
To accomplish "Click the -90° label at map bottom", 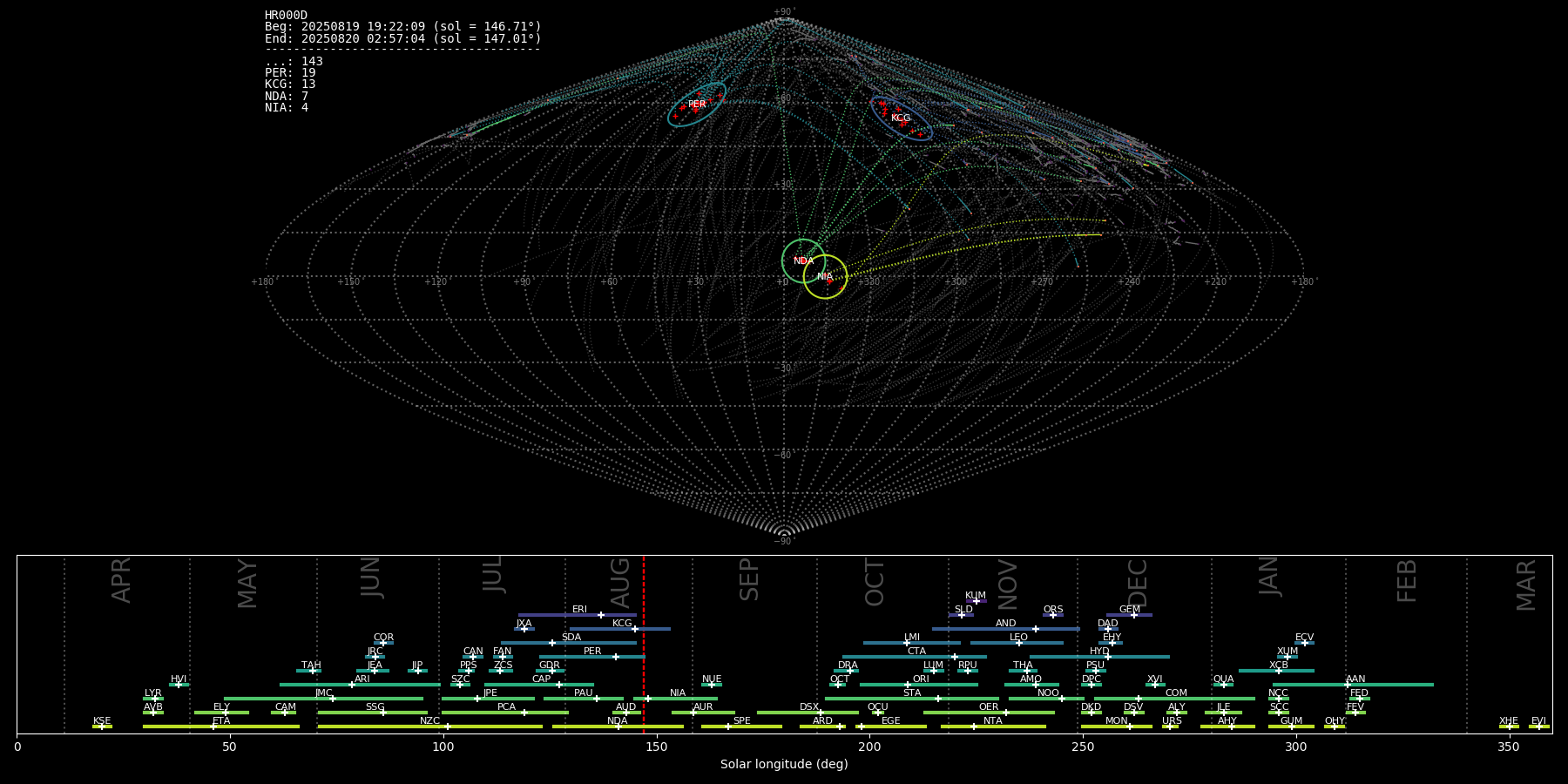I will pos(784,541).
